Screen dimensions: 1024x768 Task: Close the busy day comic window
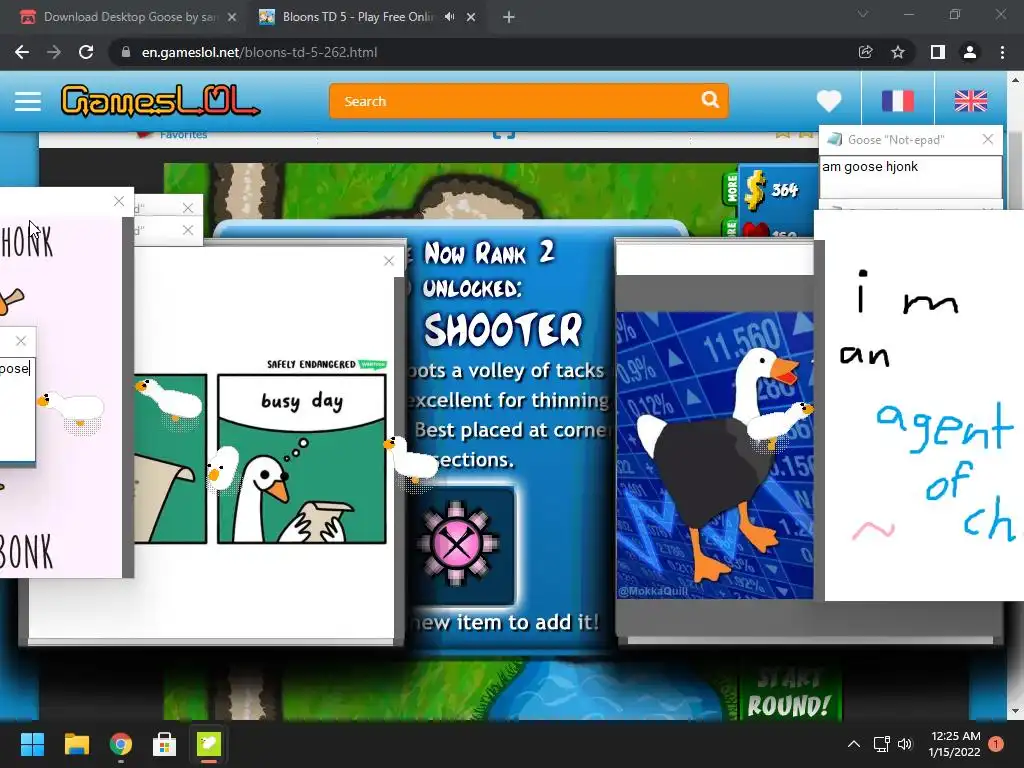coord(389,261)
